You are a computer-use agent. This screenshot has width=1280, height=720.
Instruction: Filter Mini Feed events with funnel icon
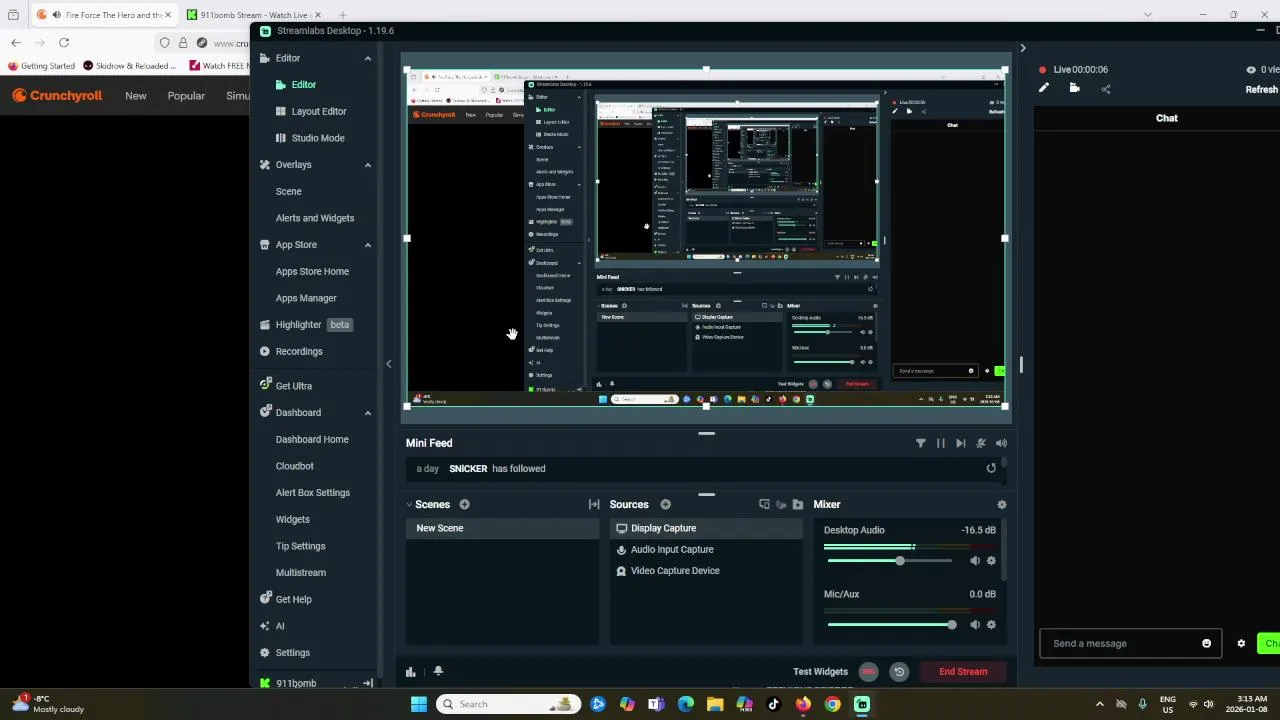tap(921, 443)
